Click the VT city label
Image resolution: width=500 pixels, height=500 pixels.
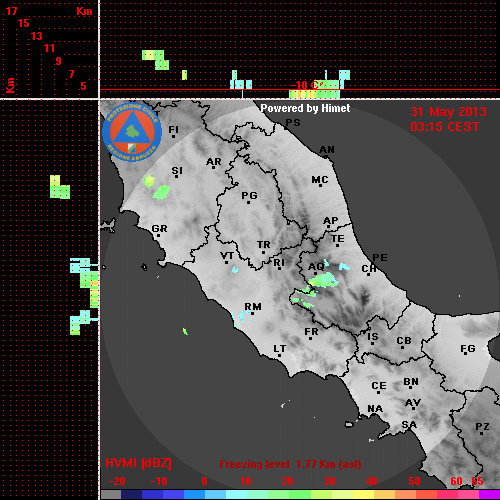227,256
